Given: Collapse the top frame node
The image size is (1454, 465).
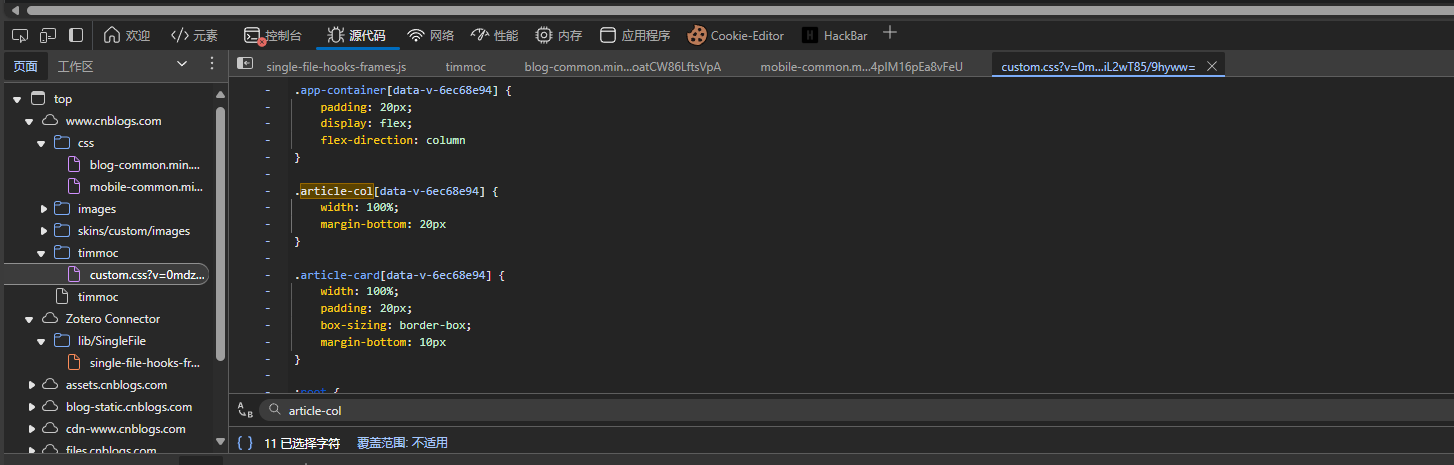Looking at the screenshot, I should point(17,99).
